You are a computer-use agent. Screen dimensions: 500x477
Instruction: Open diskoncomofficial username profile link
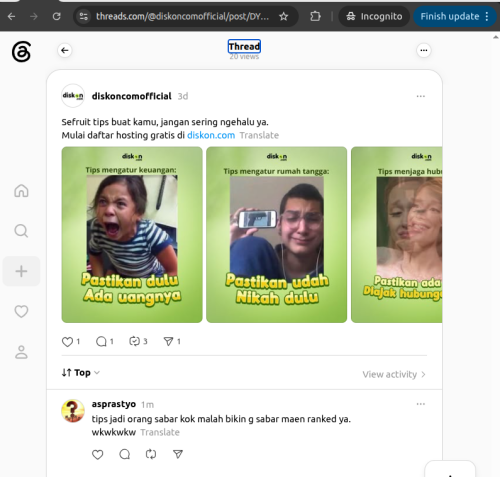click(x=132, y=96)
